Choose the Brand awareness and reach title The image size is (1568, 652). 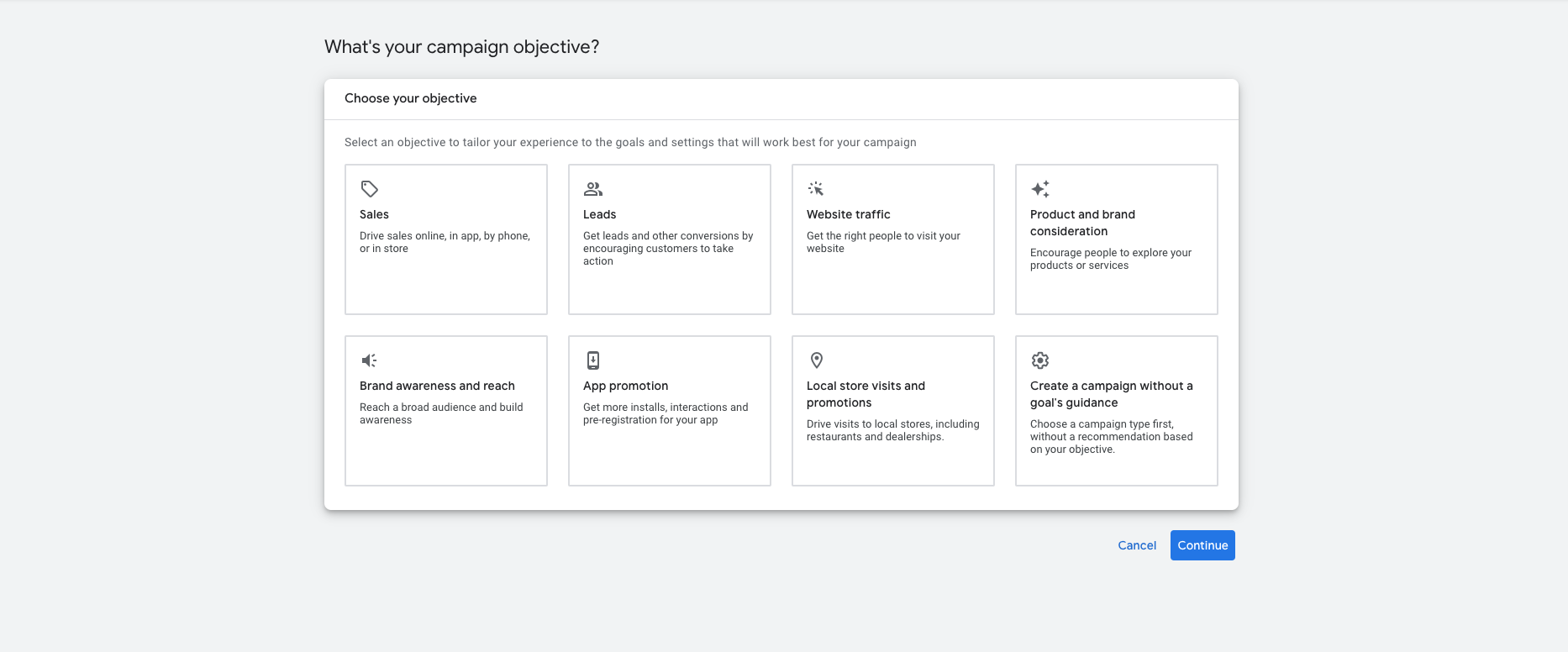click(437, 386)
